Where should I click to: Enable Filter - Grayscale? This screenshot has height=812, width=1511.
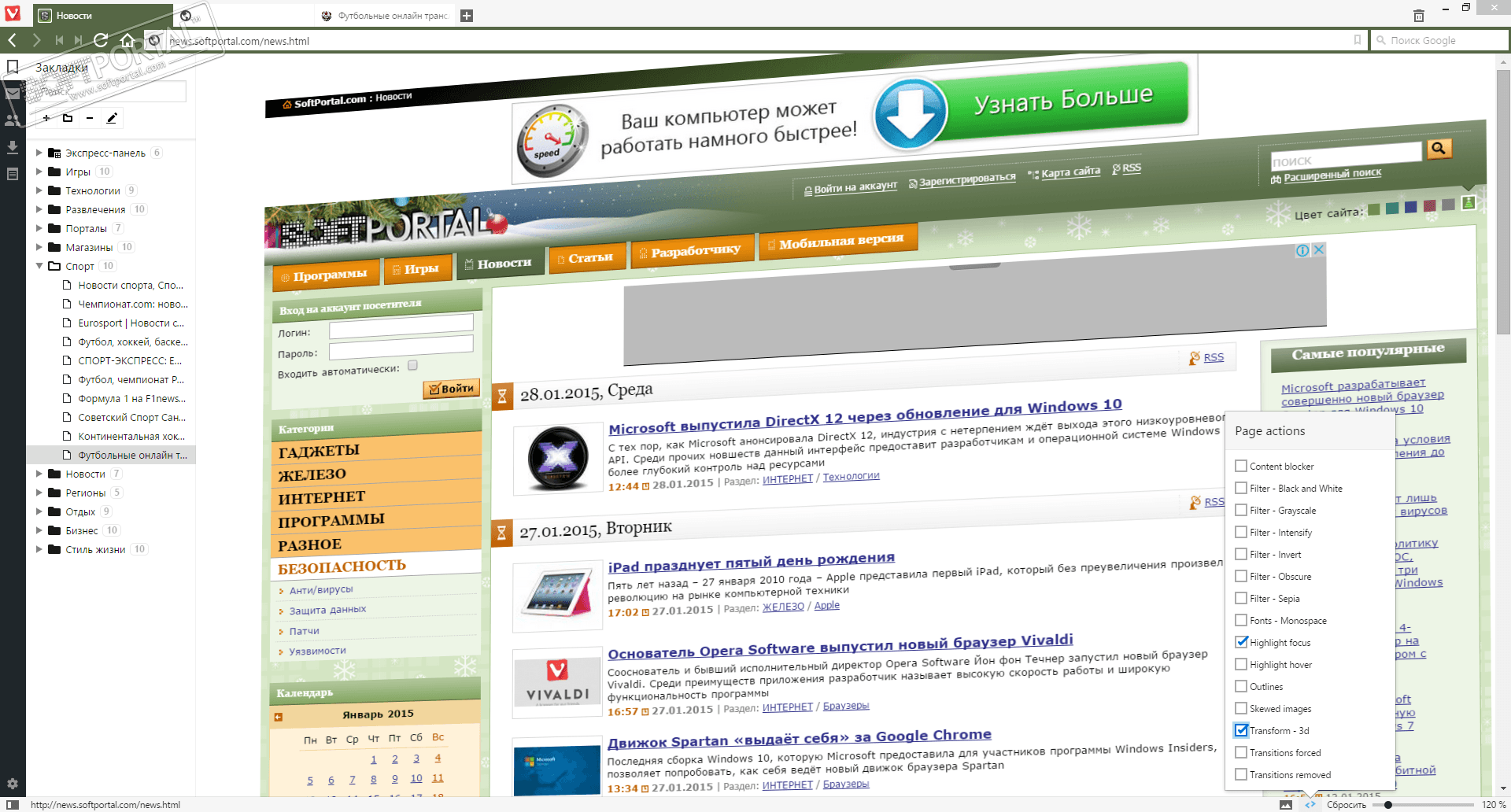coord(1241,510)
